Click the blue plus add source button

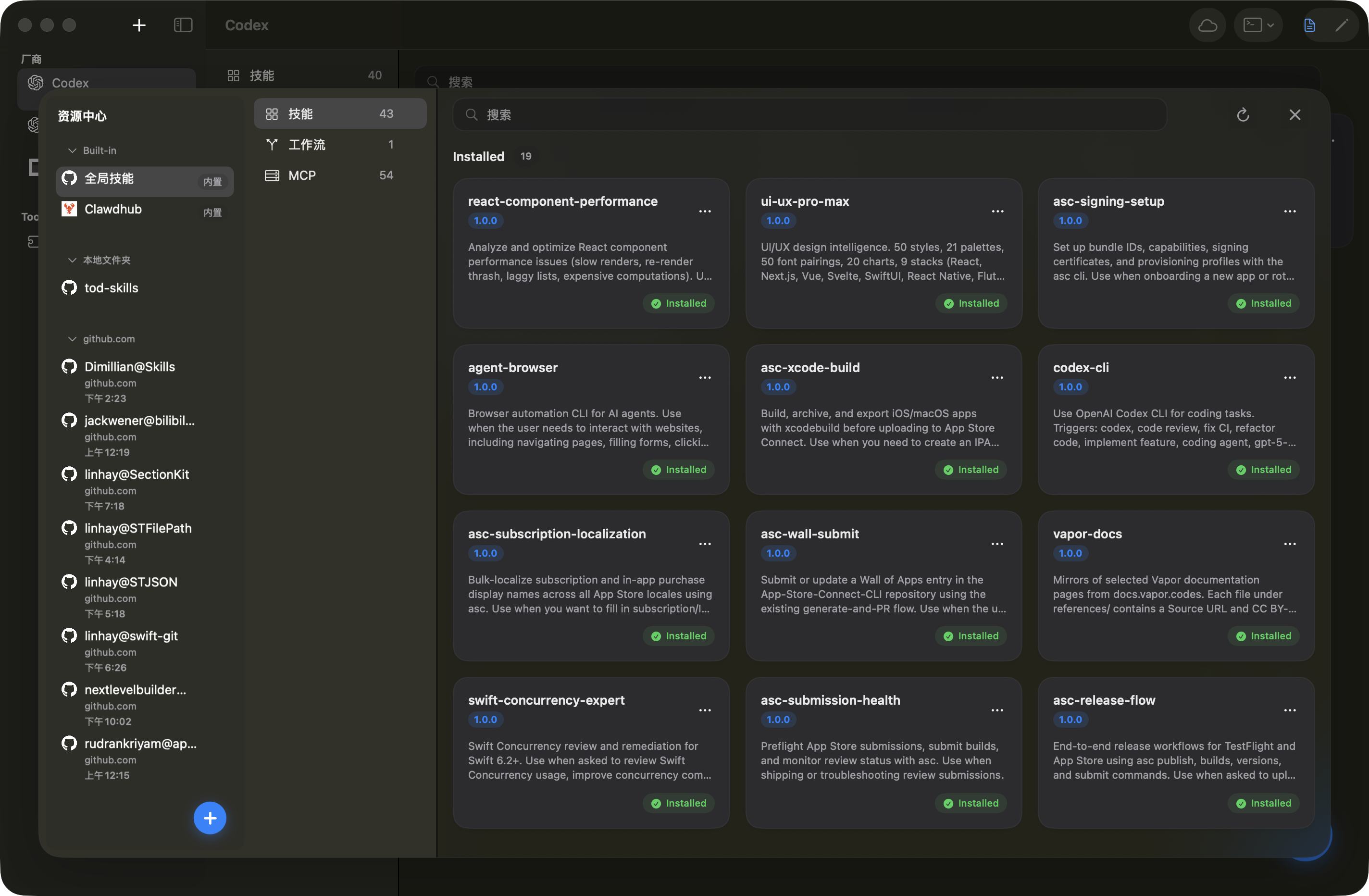point(210,818)
